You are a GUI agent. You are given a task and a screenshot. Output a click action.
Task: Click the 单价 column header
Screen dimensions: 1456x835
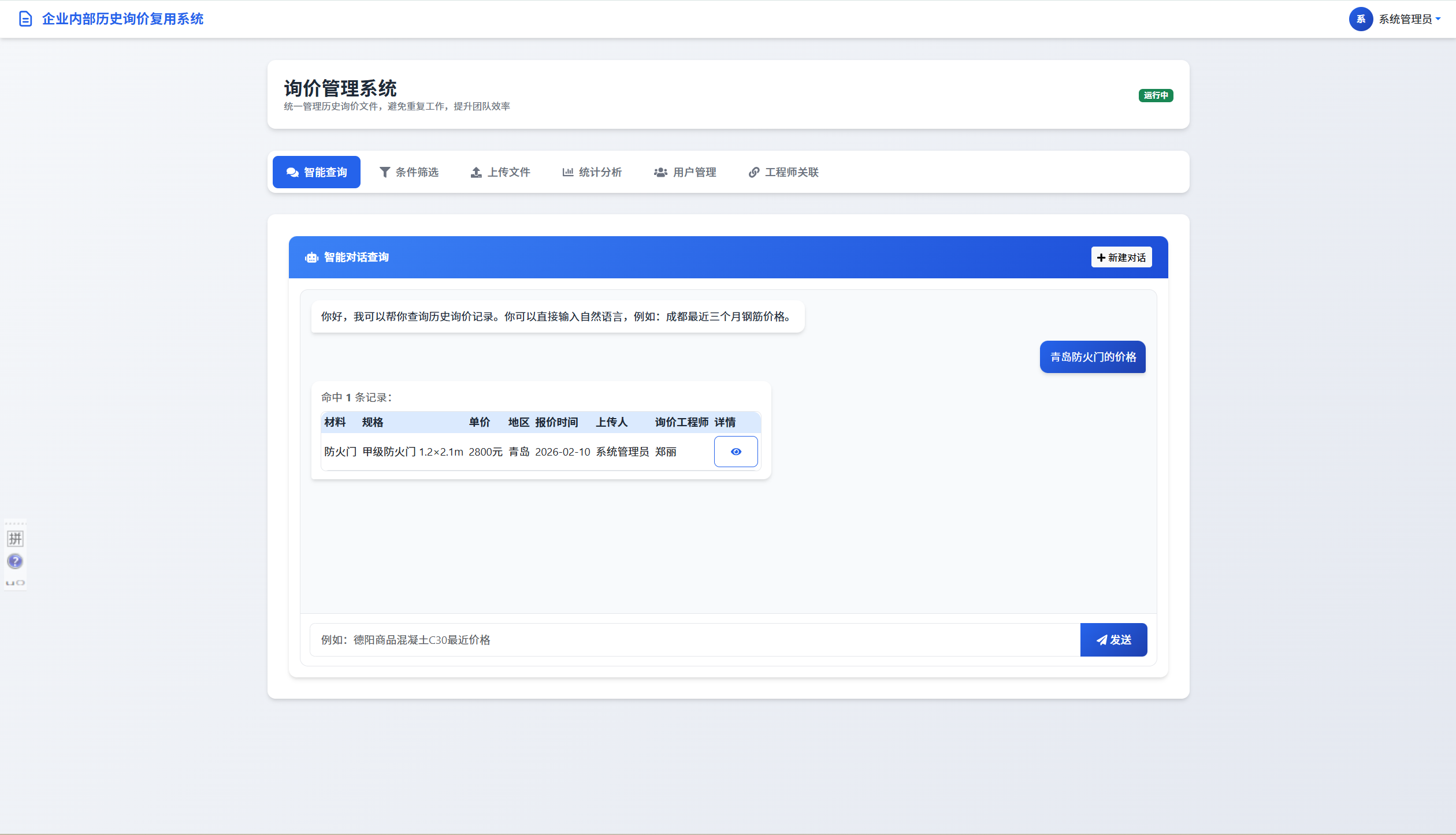click(x=480, y=422)
